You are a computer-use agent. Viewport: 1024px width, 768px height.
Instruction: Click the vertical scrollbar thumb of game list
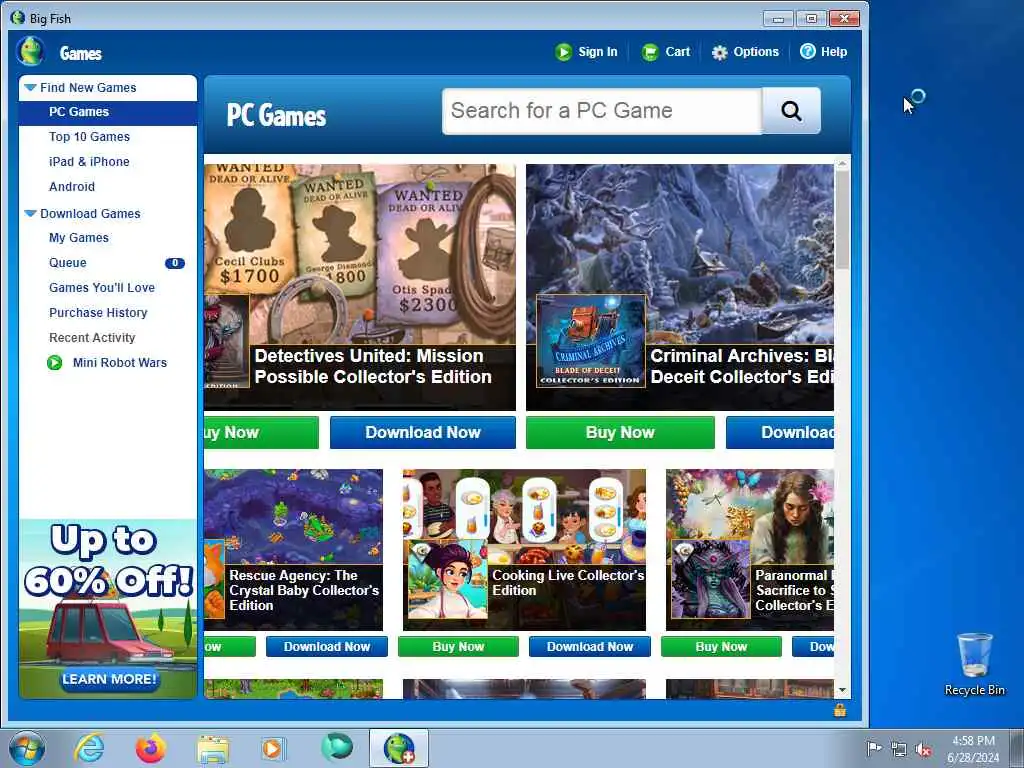point(842,219)
